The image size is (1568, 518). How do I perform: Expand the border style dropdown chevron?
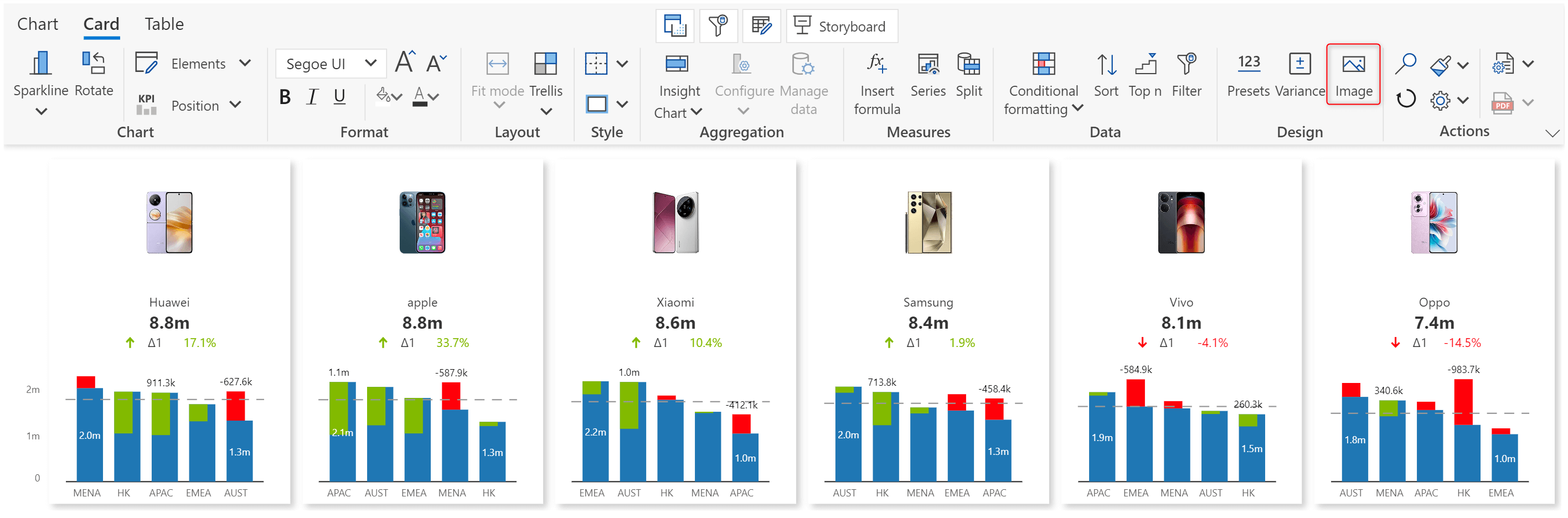pos(622,64)
